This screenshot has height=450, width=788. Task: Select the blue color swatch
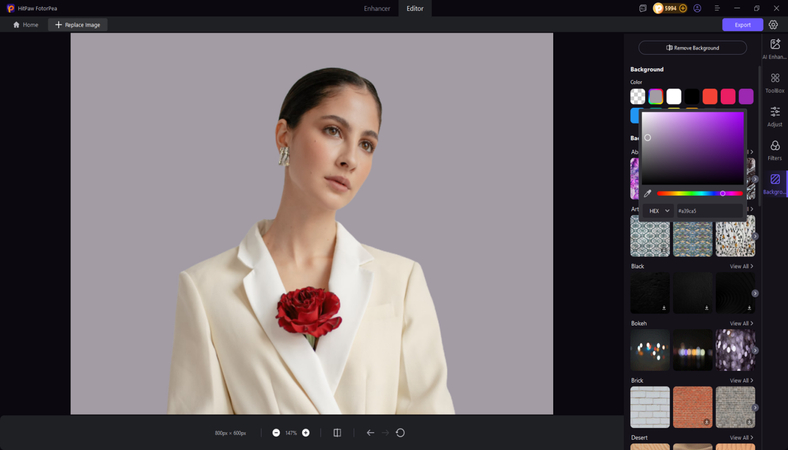coord(634,115)
